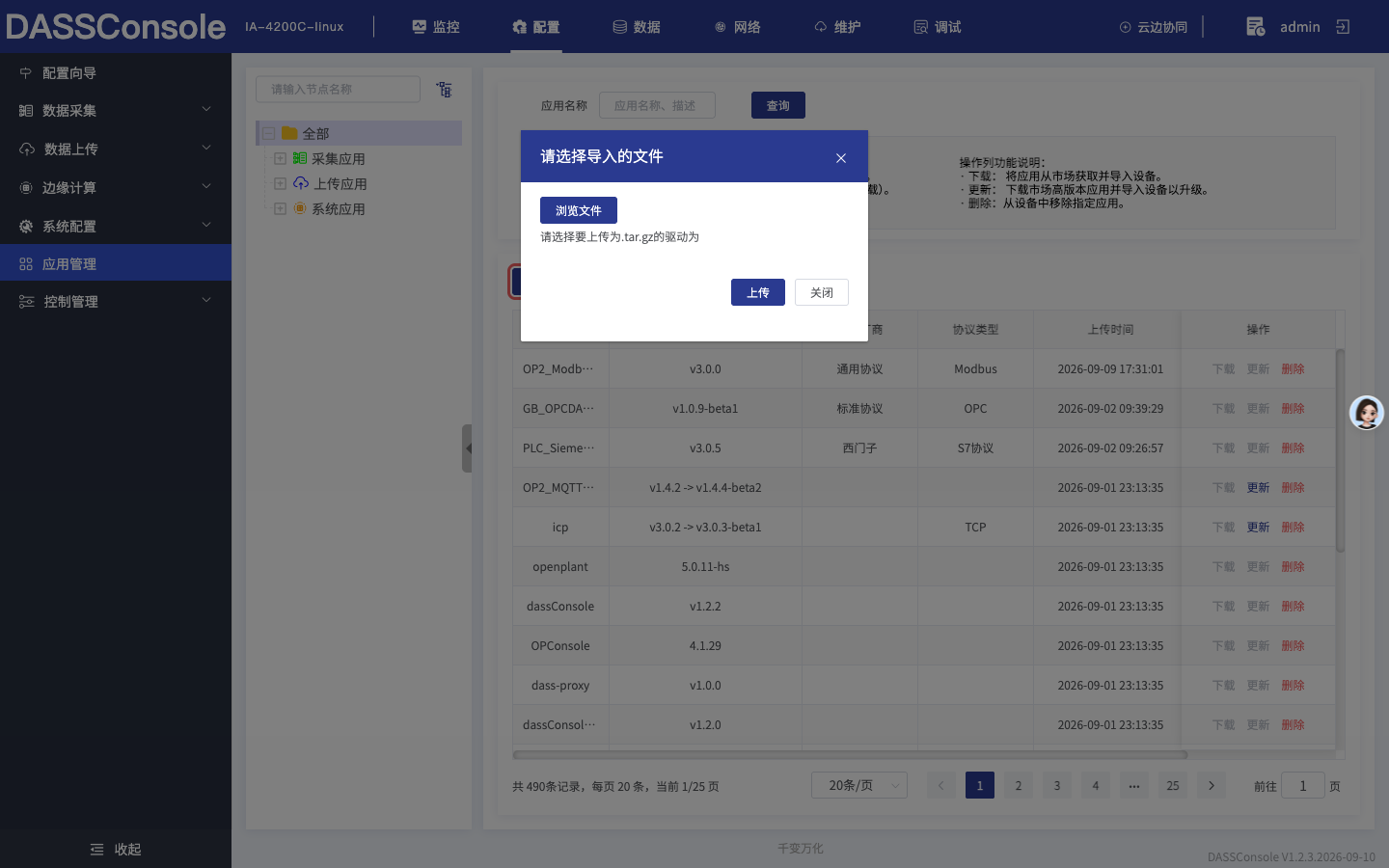This screenshot has width=1389, height=868.
Task: Click the 查询 query button
Action: pyautogui.click(x=778, y=105)
